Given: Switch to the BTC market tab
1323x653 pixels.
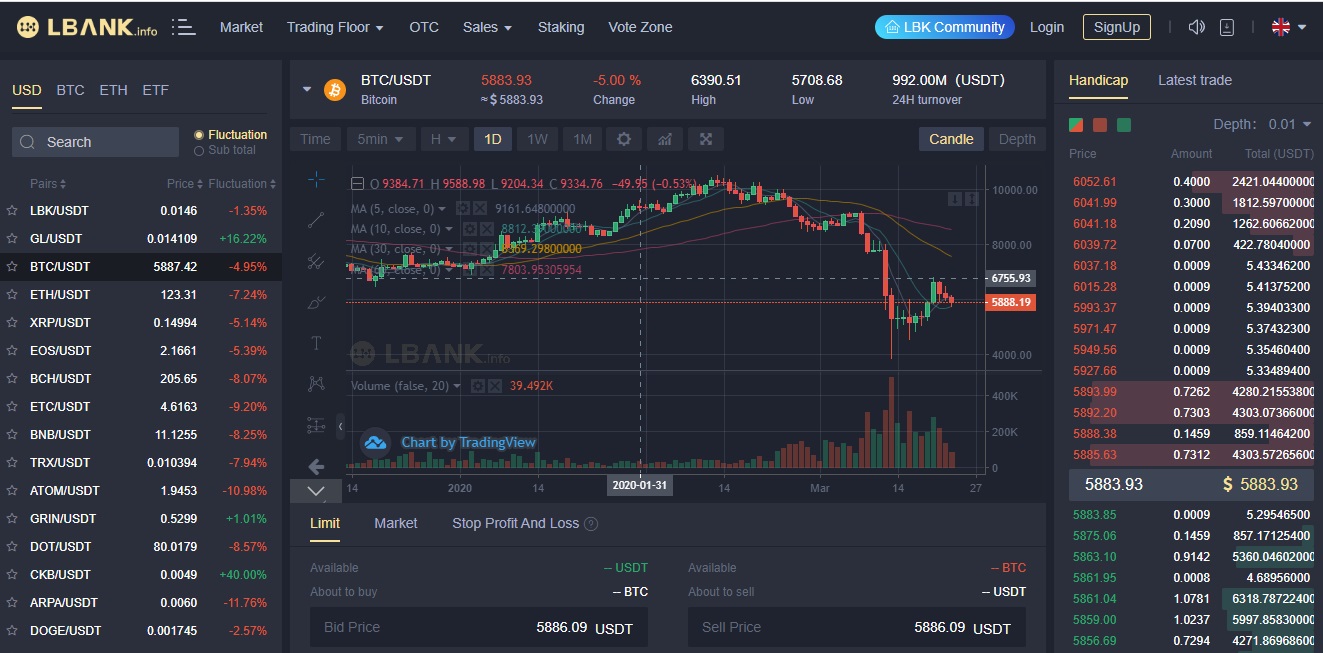Looking at the screenshot, I should coord(70,90).
